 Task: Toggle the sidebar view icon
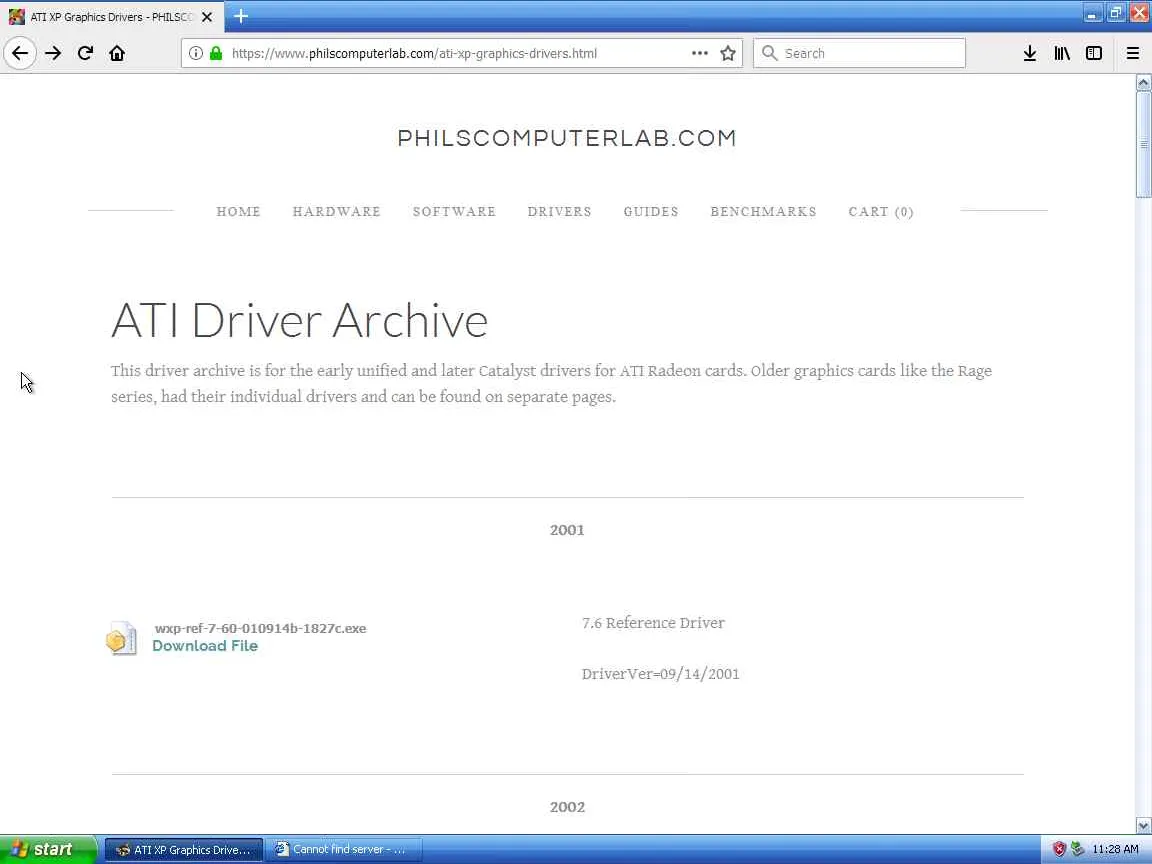click(1094, 53)
